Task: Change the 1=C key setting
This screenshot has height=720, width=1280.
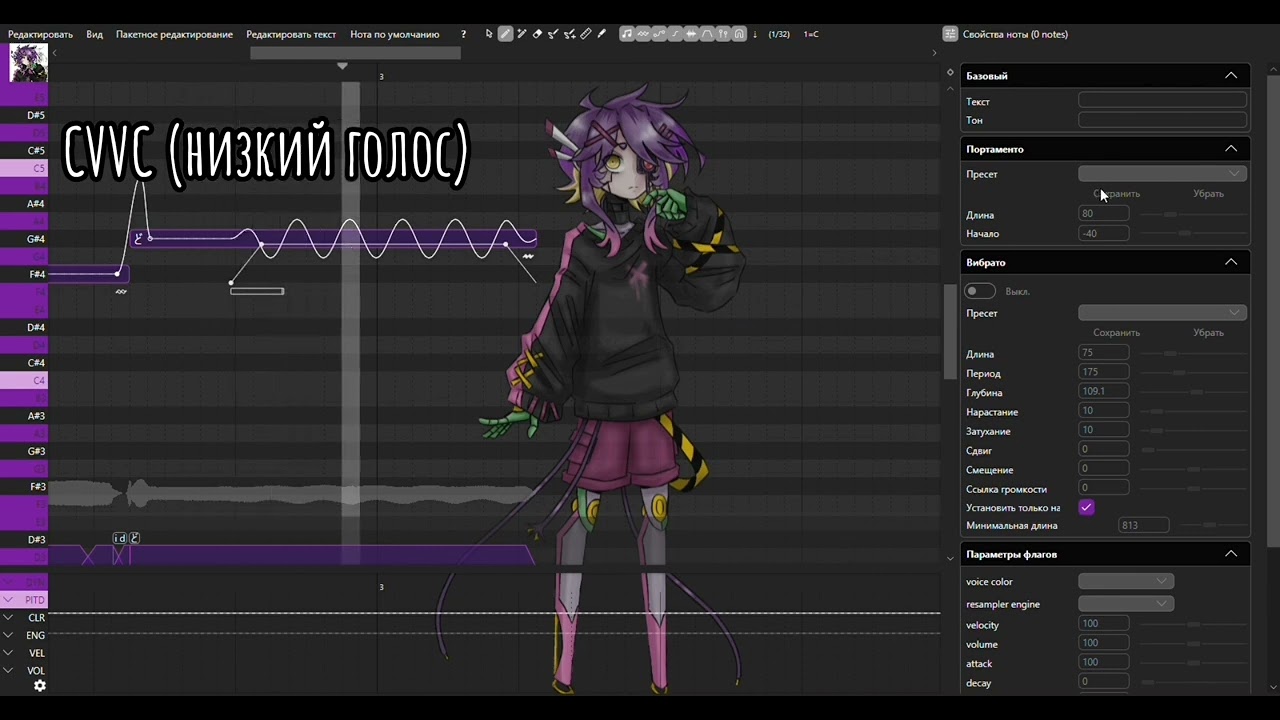Action: (x=811, y=34)
